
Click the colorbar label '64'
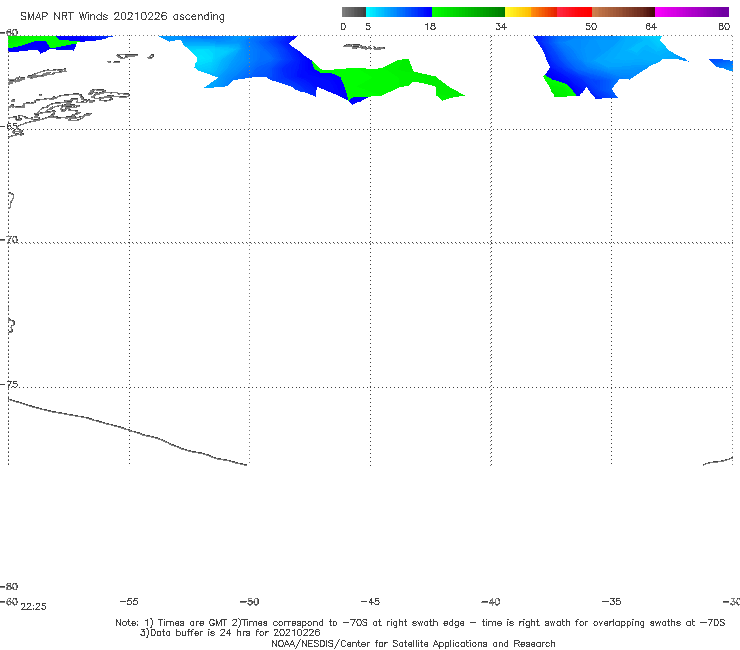pyautogui.click(x=651, y=27)
